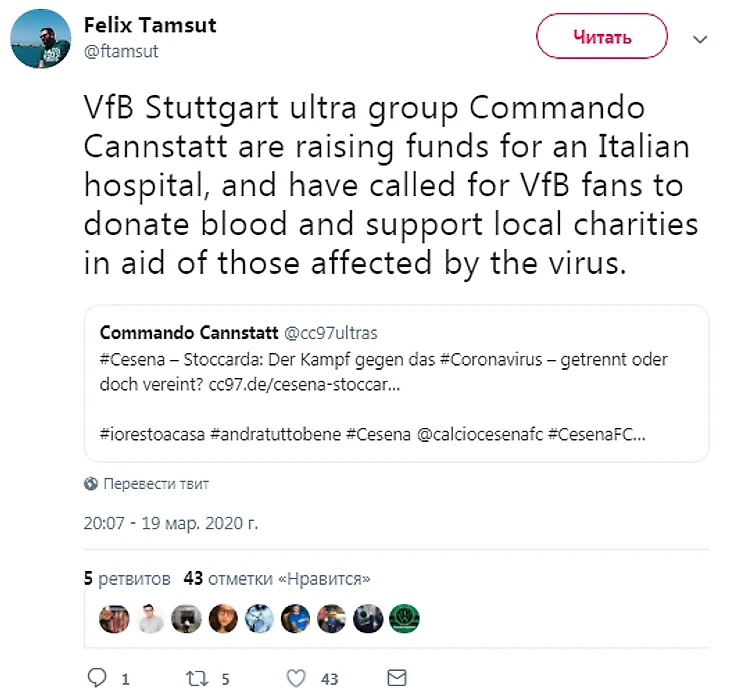Click the Читать follow button
730x699 pixels.
602,36
